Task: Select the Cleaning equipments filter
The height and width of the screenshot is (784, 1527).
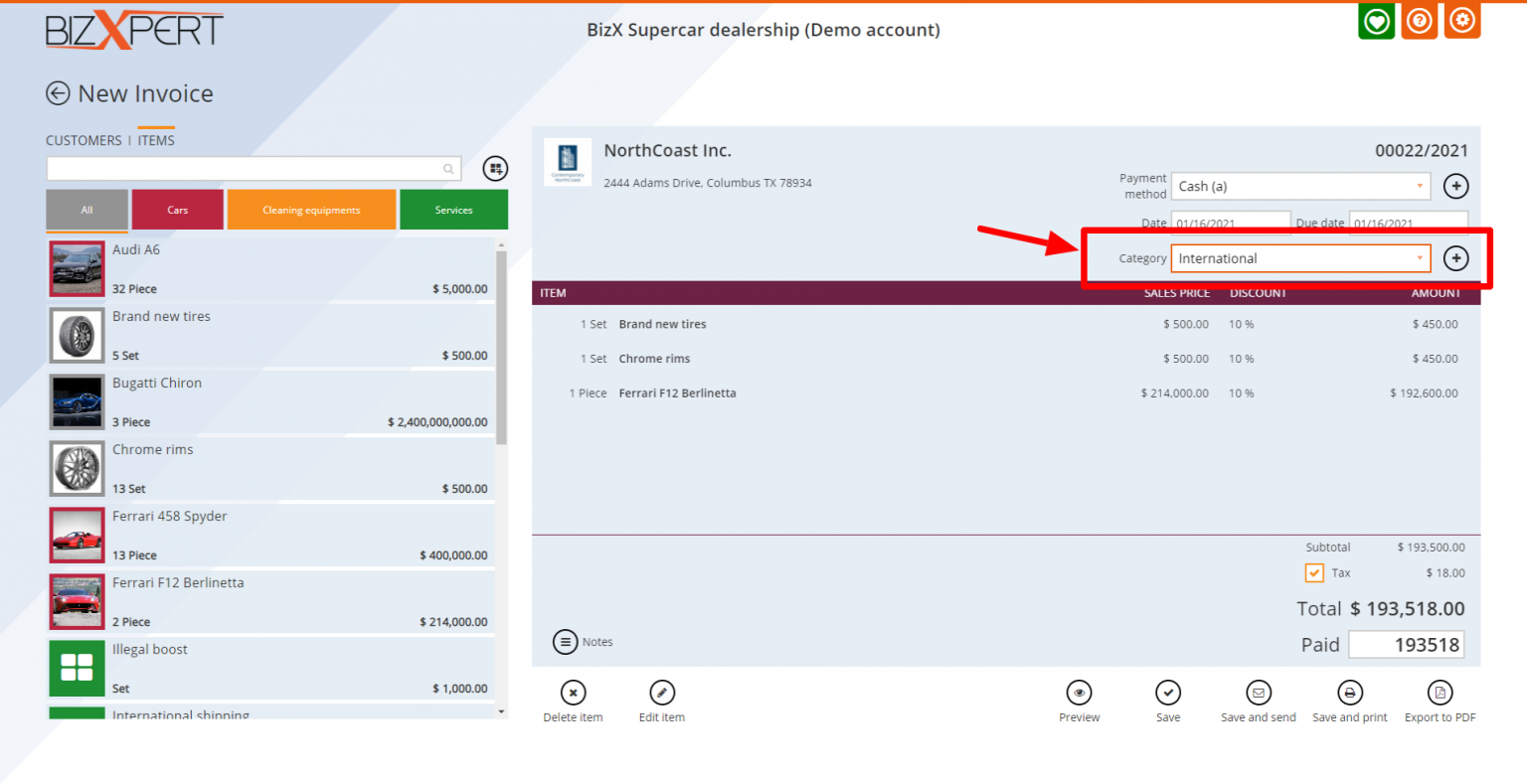Action: coord(311,210)
